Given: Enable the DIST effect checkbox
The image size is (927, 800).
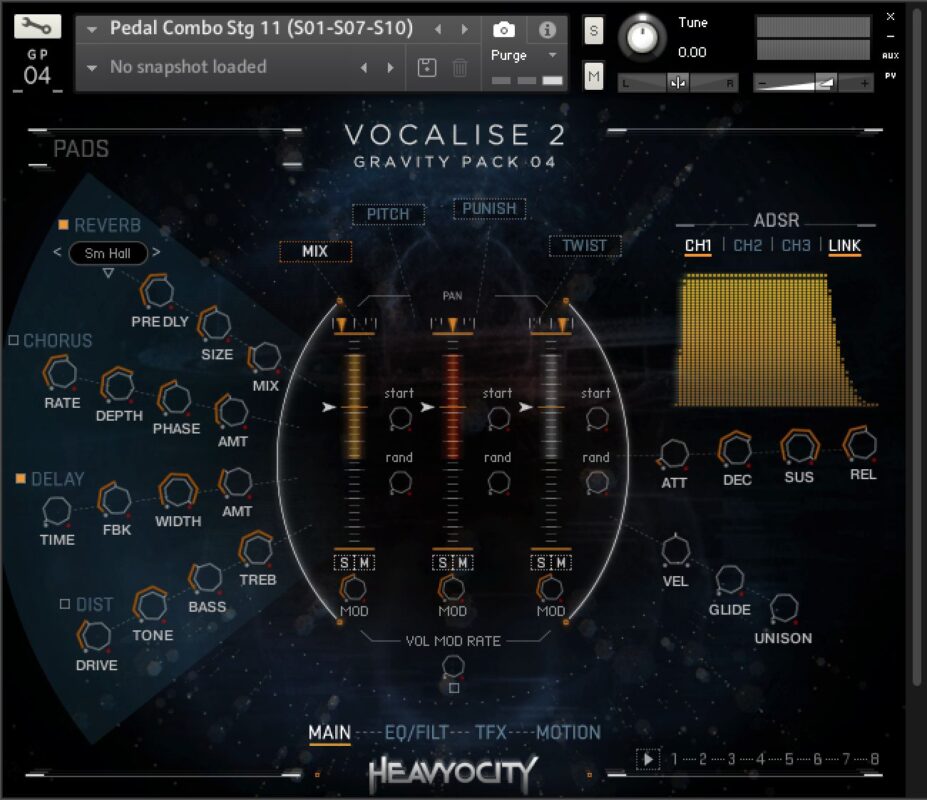Looking at the screenshot, I should pyautogui.click(x=65, y=604).
